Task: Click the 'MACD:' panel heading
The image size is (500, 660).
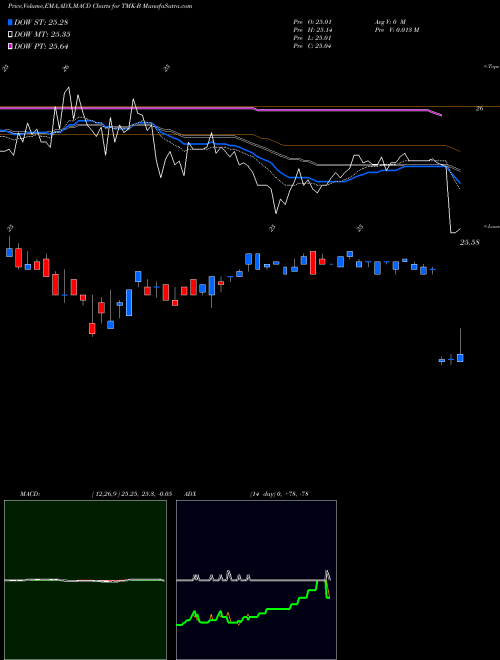Action: [29, 494]
